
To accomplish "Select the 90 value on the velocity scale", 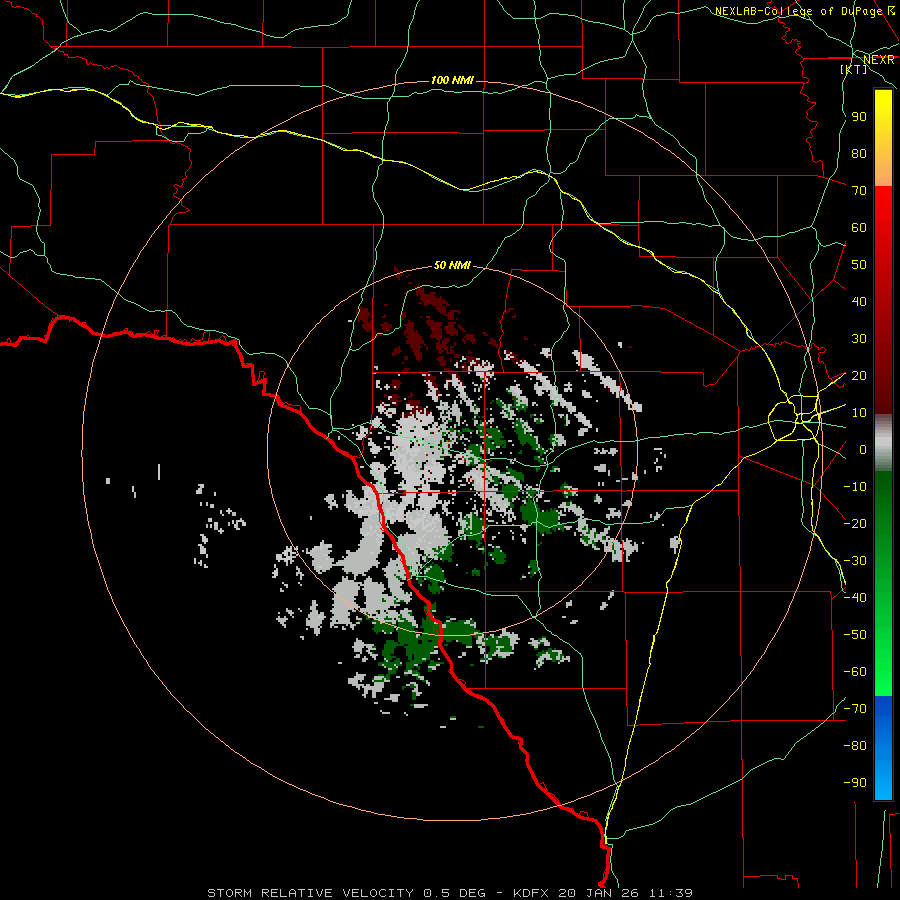I will [x=859, y=117].
